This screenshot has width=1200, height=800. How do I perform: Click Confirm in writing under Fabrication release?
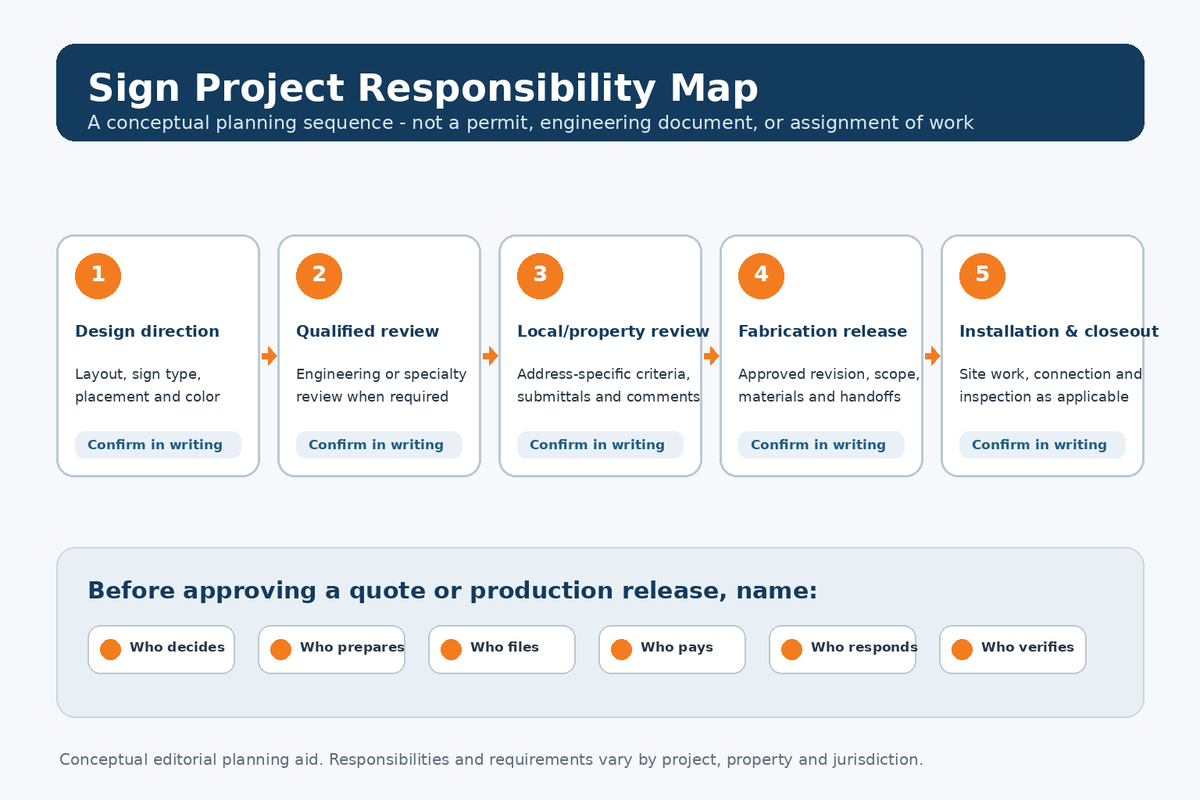[821, 445]
